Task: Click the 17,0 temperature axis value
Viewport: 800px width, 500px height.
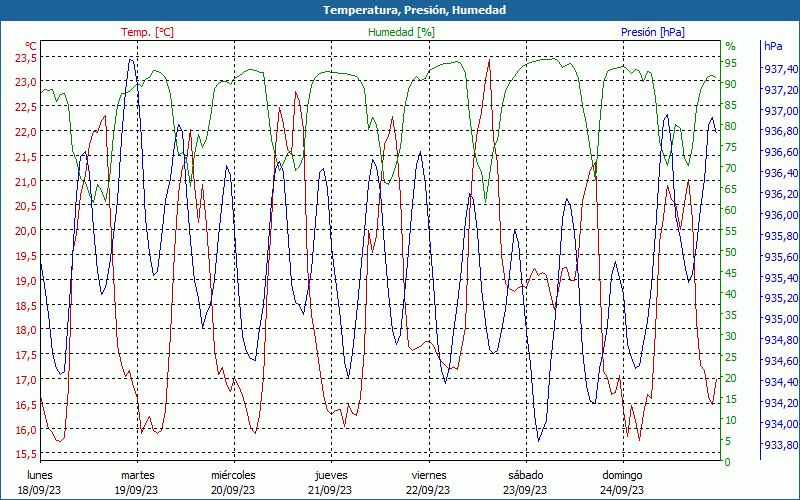Action: [x=26, y=380]
